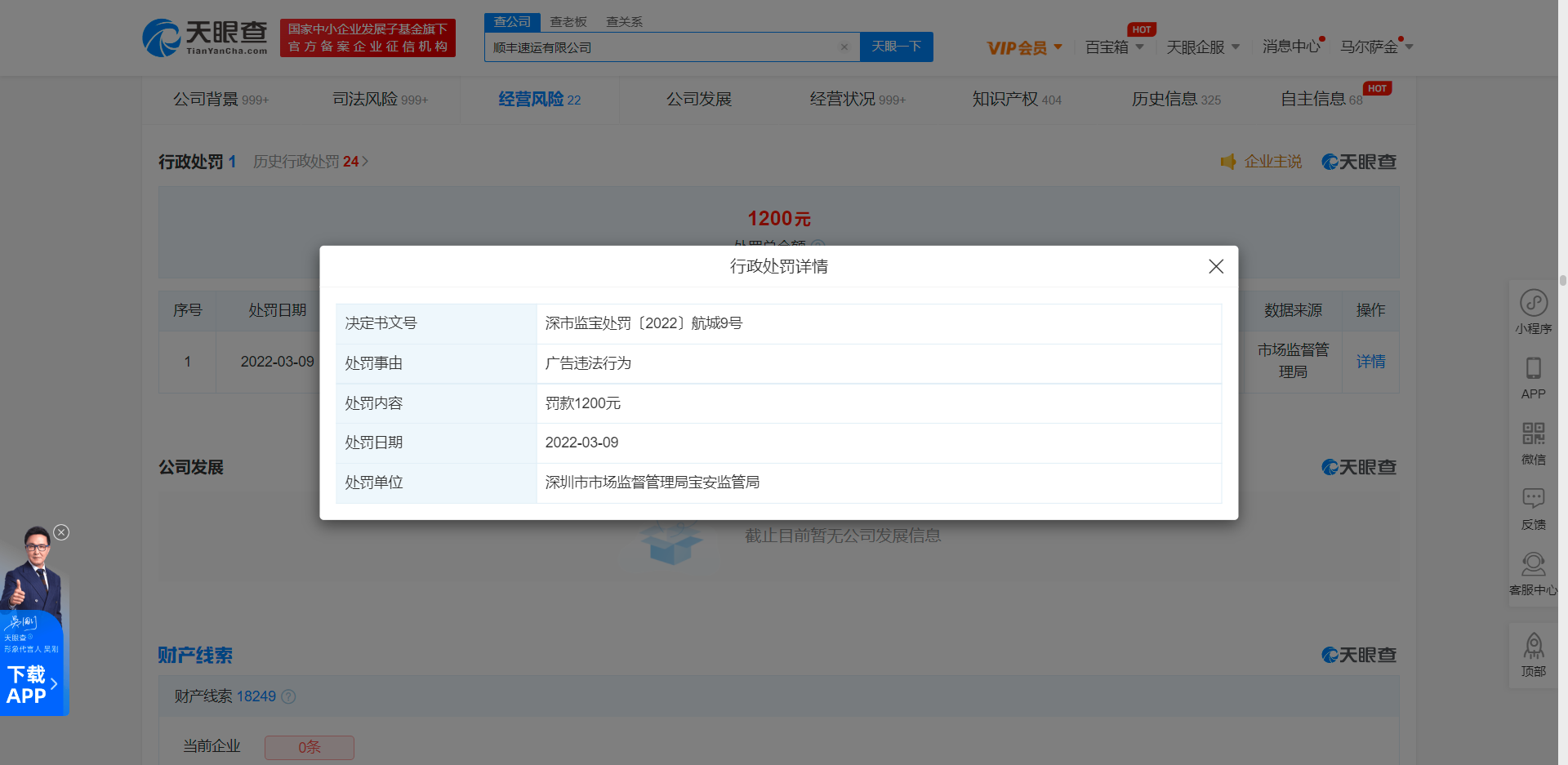Click the 天眼一下 search button
Screen dimensions: 1568x765
point(896,47)
